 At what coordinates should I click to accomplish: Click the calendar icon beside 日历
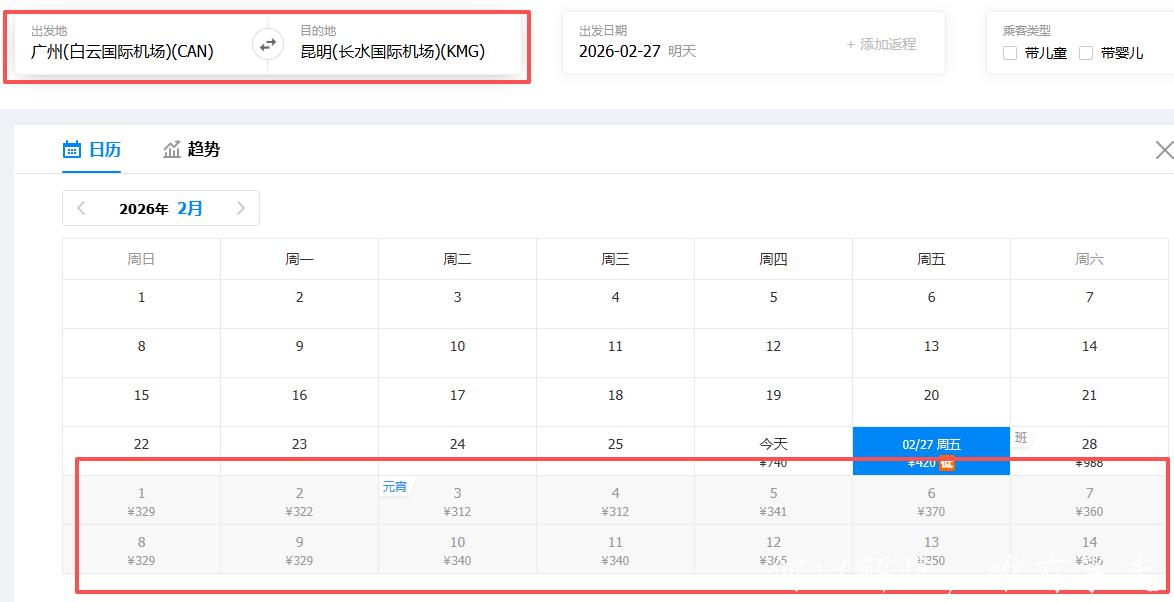pos(72,150)
